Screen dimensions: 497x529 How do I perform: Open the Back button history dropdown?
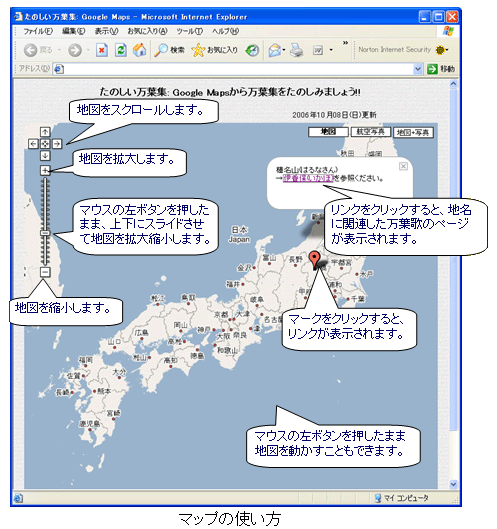click(x=59, y=50)
